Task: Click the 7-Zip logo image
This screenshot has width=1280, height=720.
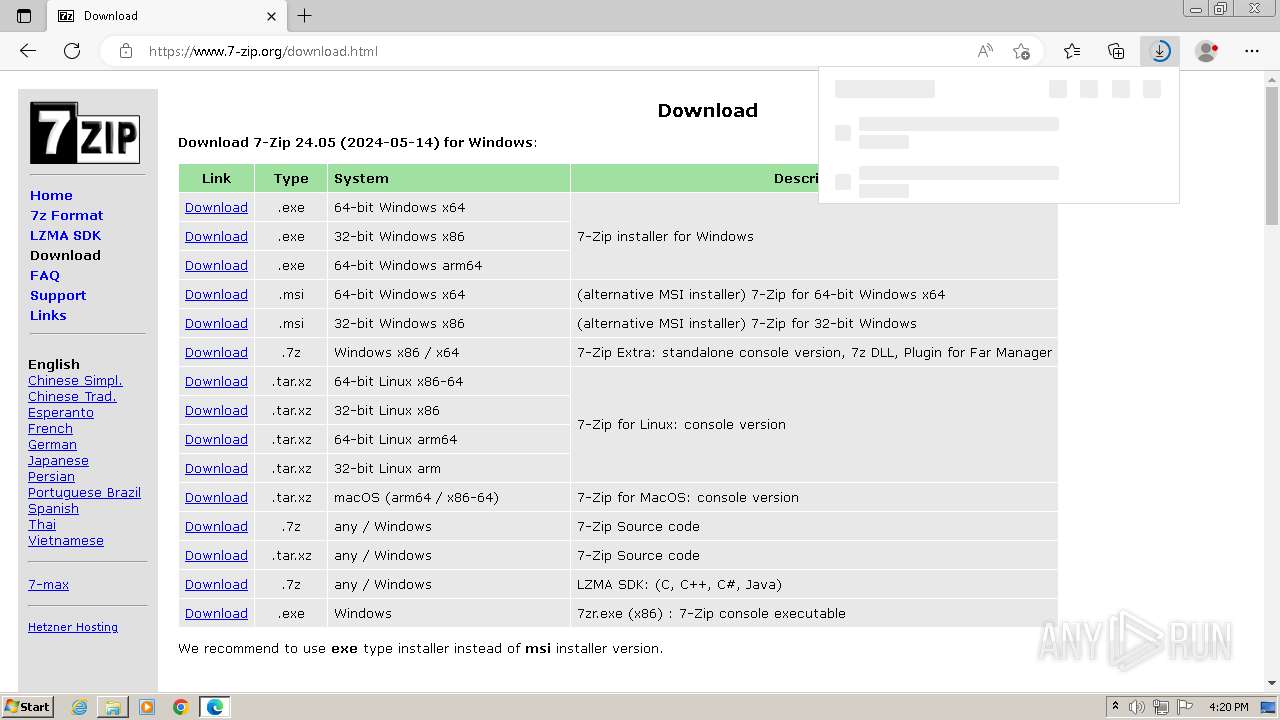Action: click(x=85, y=132)
